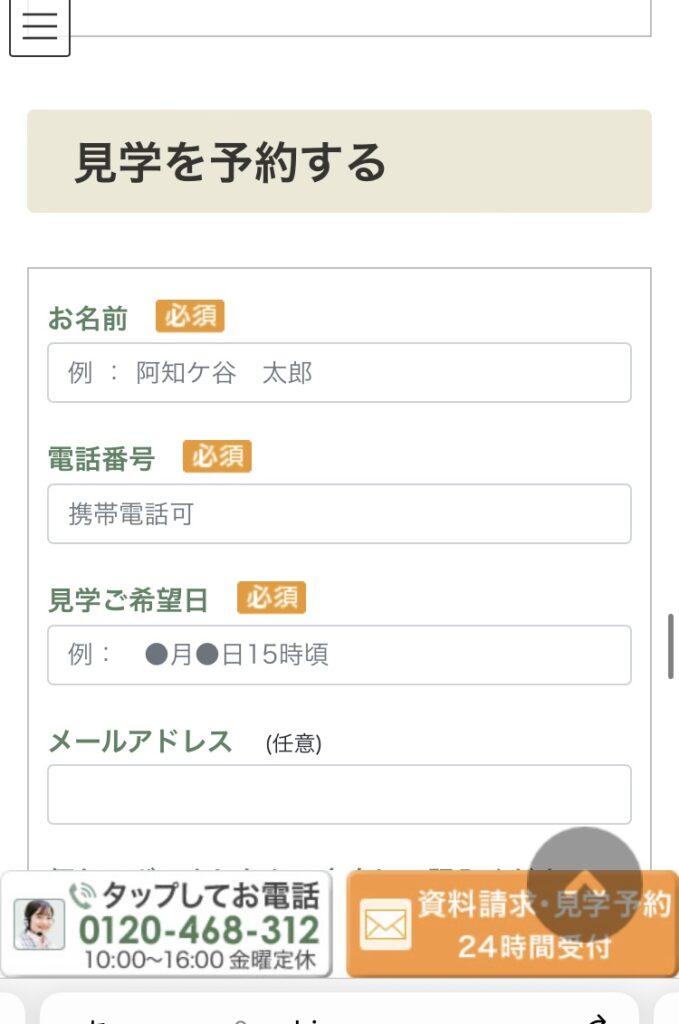Click the ringing phone icon
The width and height of the screenshot is (679, 1024).
(x=83, y=895)
